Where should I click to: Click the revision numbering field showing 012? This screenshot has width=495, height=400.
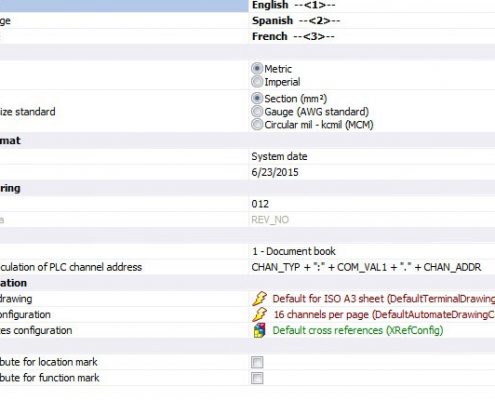coord(372,204)
